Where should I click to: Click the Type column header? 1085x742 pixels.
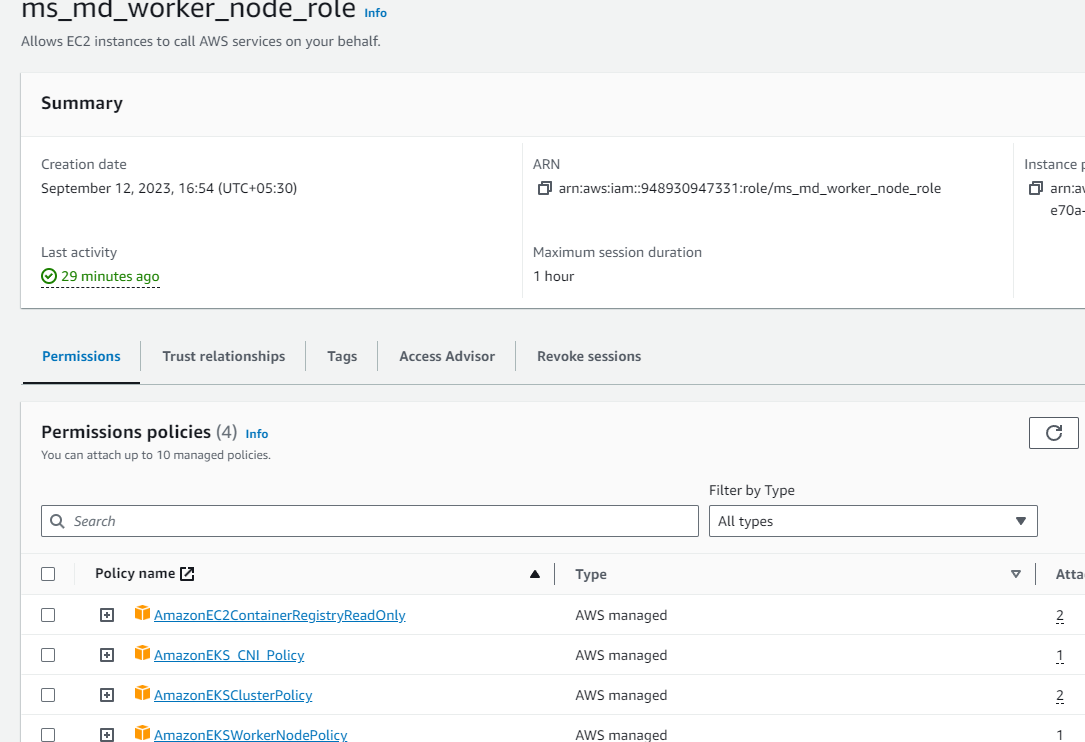[590, 574]
